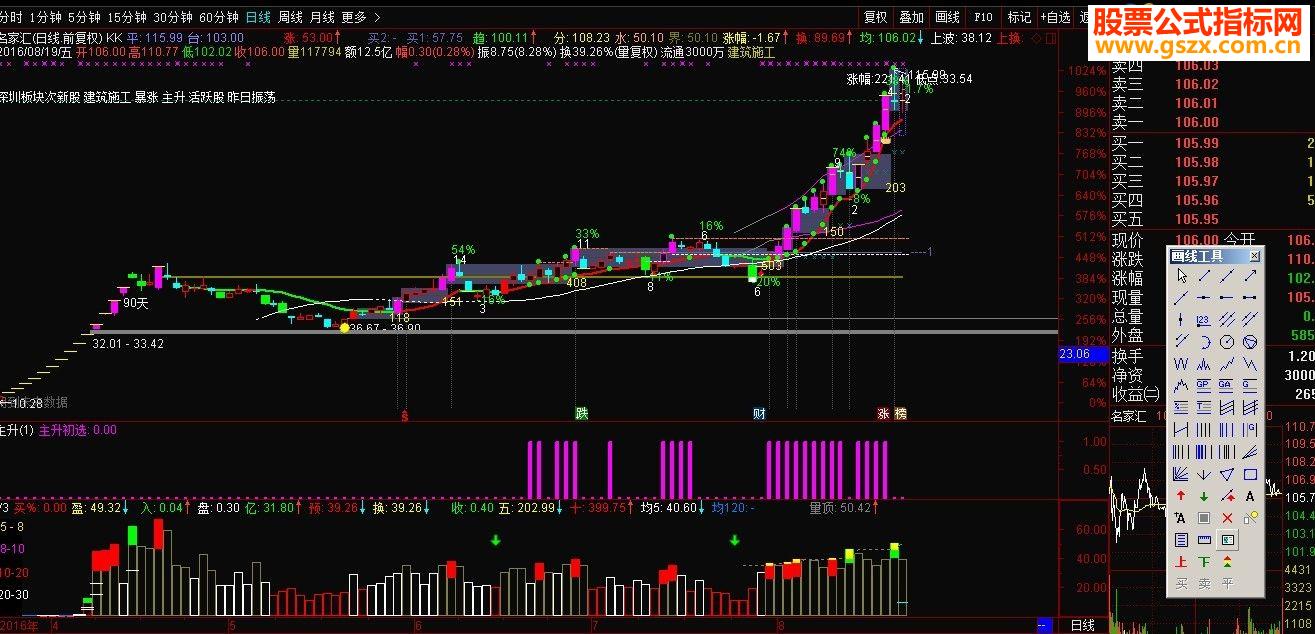Select the A text annotation tool

pyautogui.click(x=1250, y=494)
